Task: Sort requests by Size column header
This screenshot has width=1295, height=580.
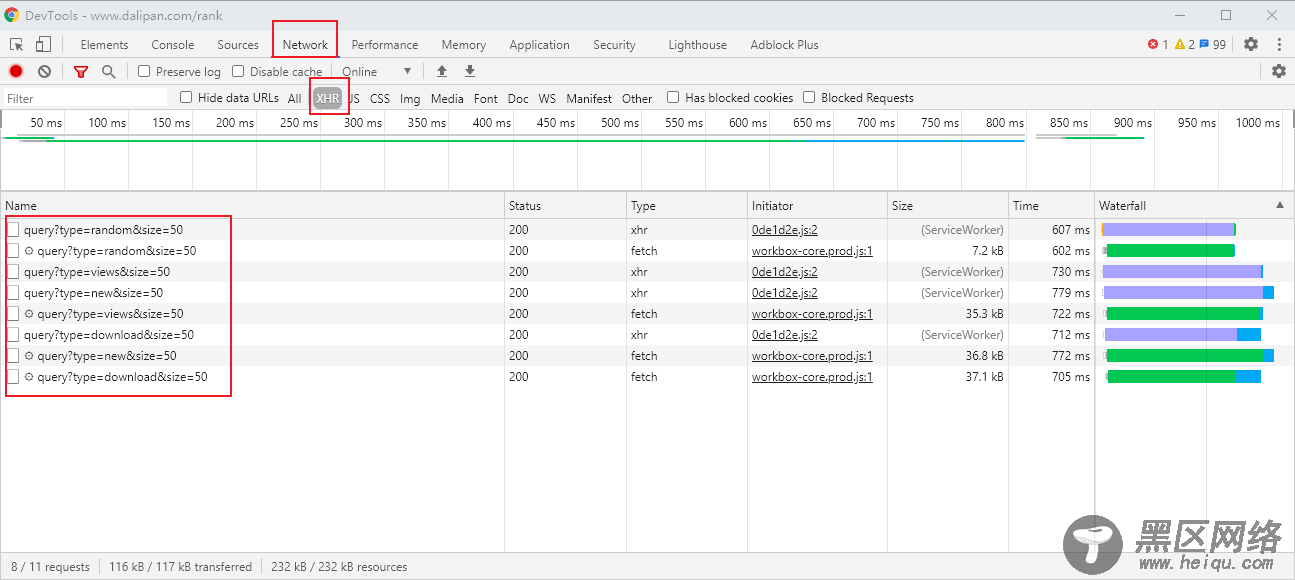Action: [x=949, y=205]
